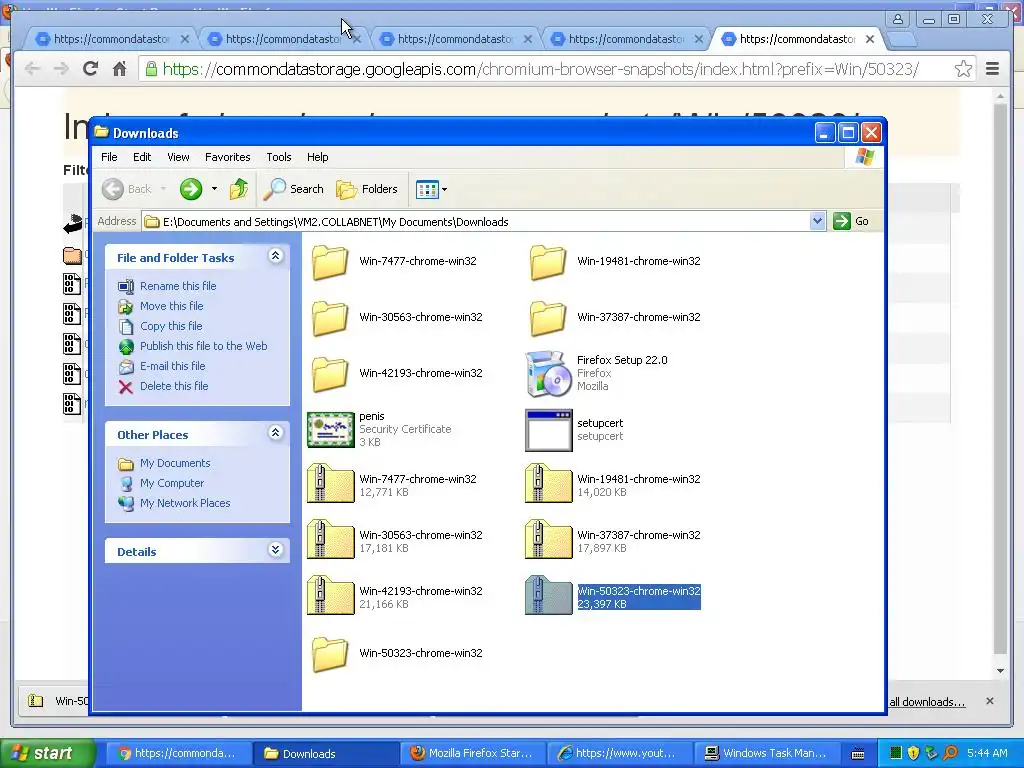Collapse the Other Places panel
Image resolution: width=1024 pixels, height=768 pixels.
point(276,433)
